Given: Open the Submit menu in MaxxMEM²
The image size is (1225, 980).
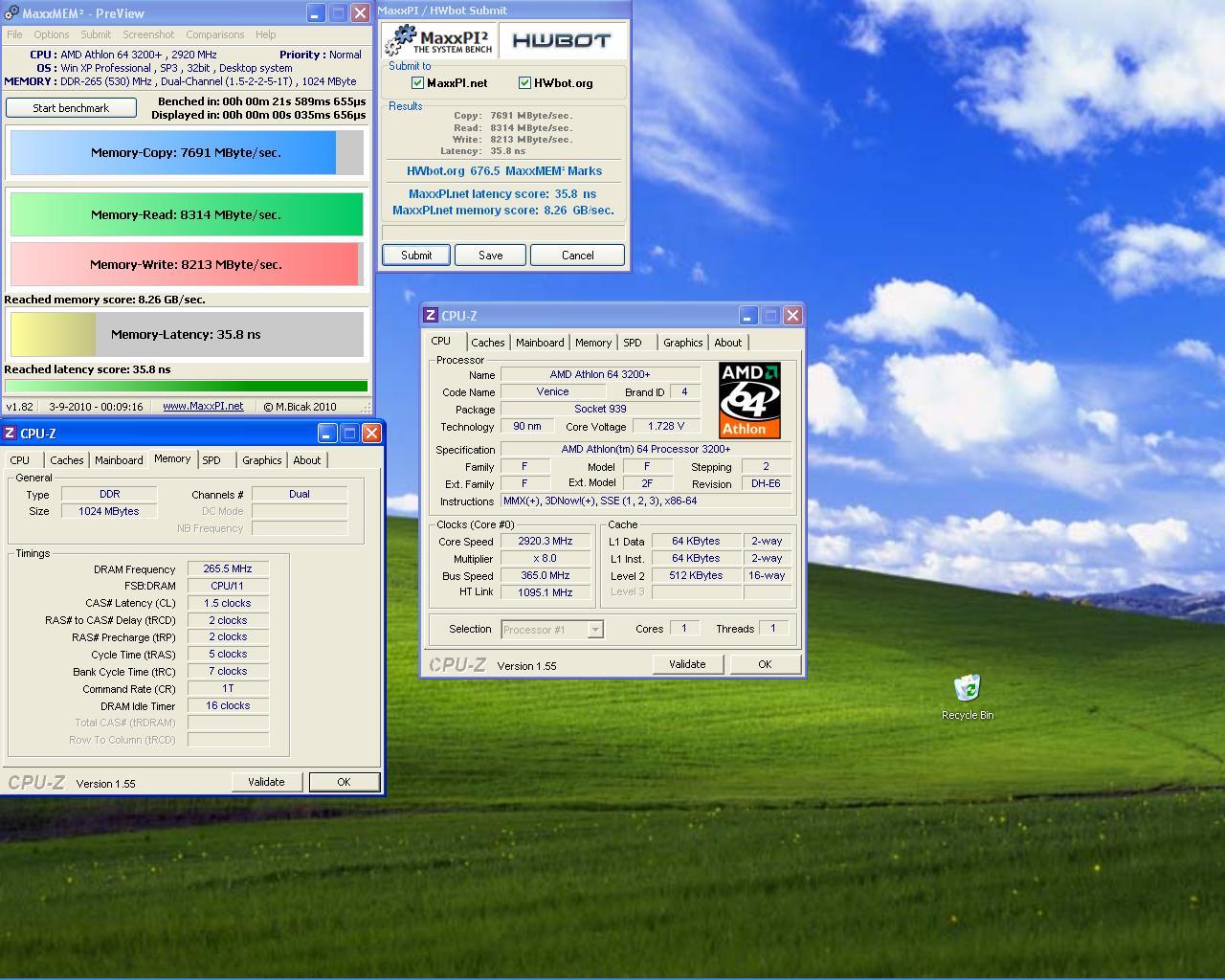Looking at the screenshot, I should (x=96, y=34).
